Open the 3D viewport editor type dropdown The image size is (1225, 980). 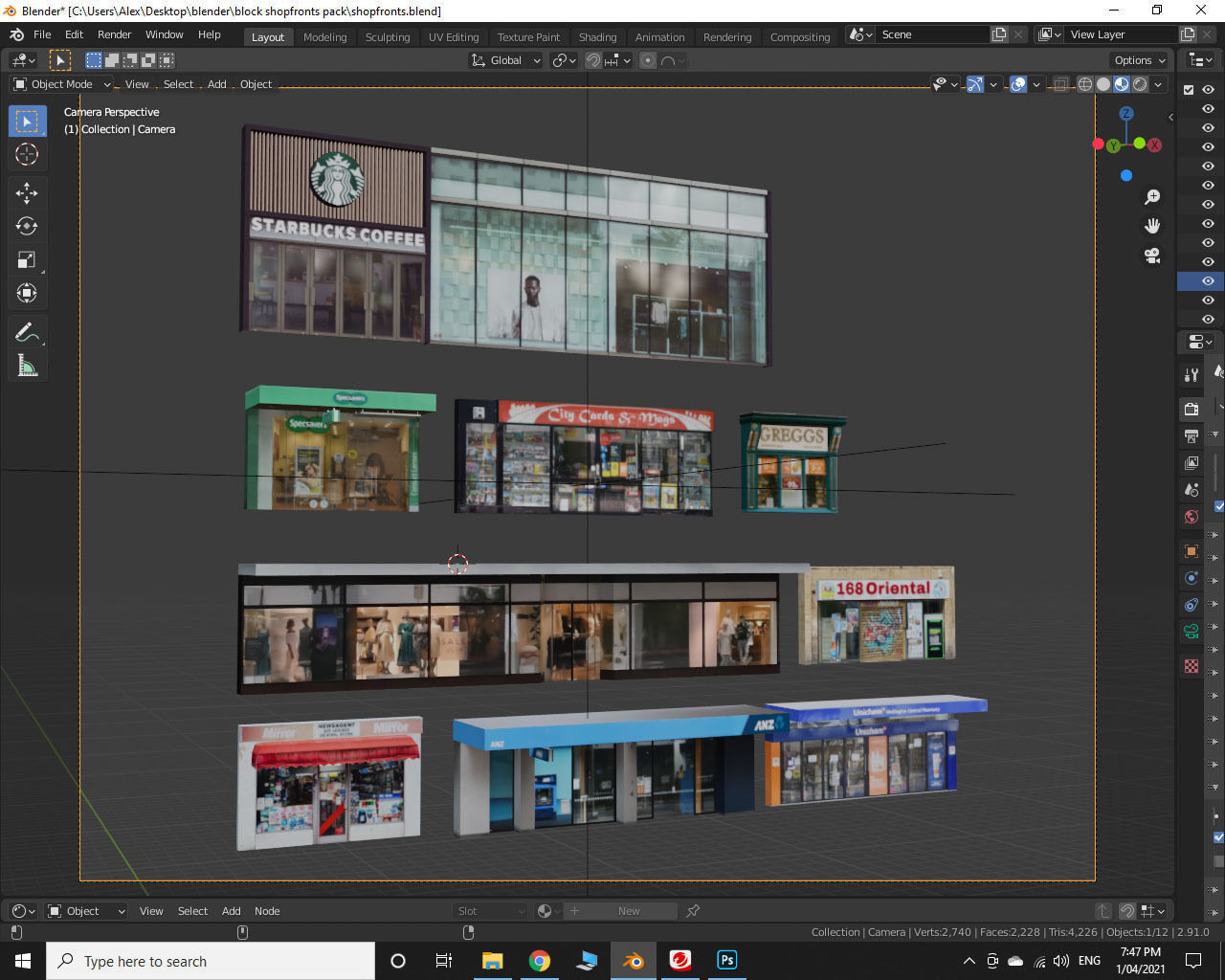[x=23, y=60]
